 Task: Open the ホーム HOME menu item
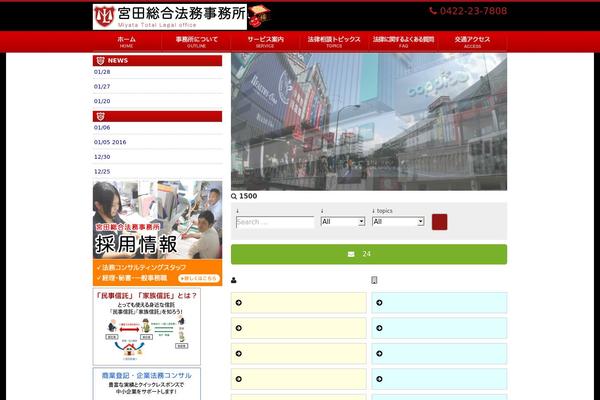click(x=127, y=42)
